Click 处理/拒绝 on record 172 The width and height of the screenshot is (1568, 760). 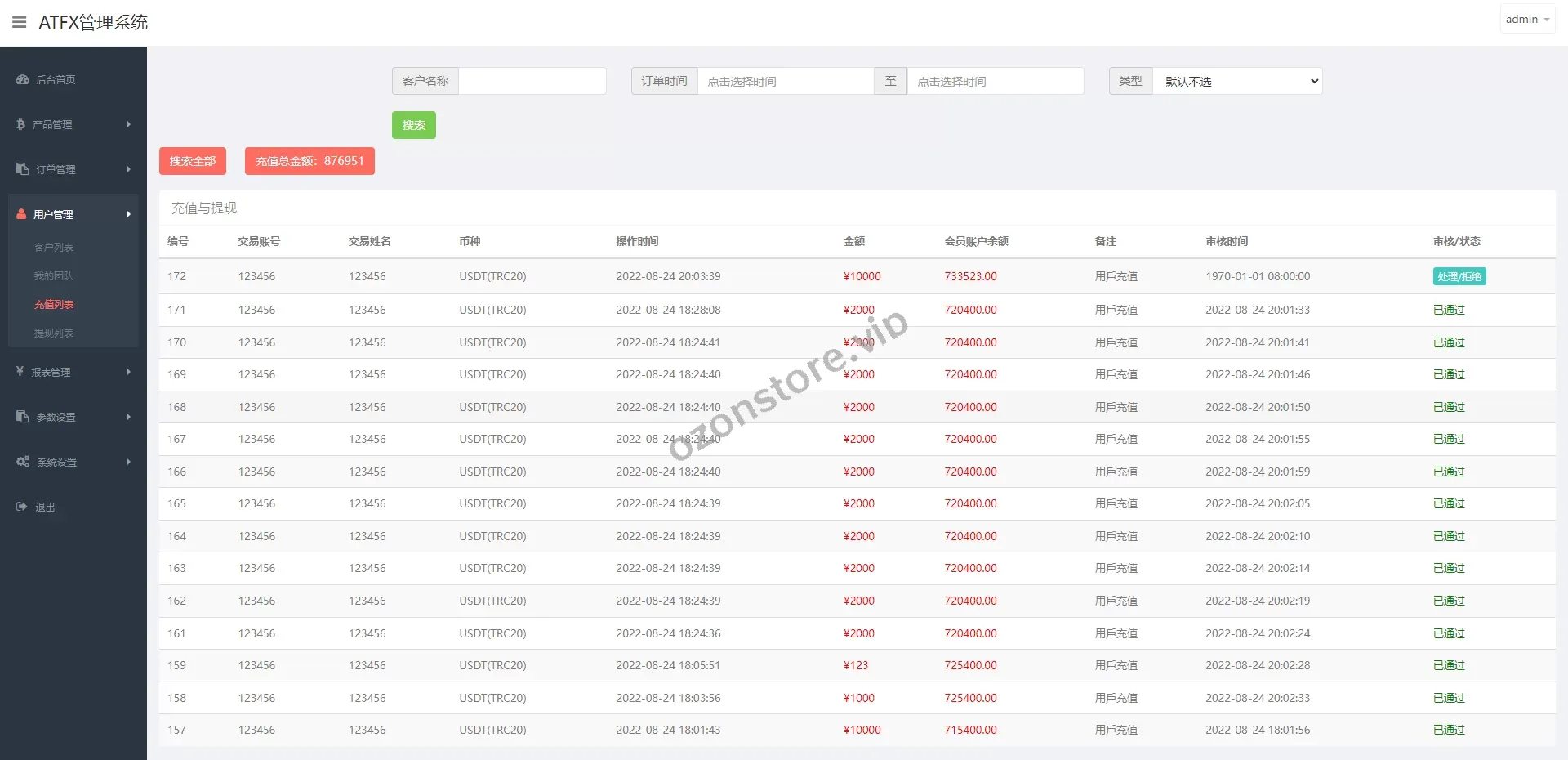(1459, 276)
